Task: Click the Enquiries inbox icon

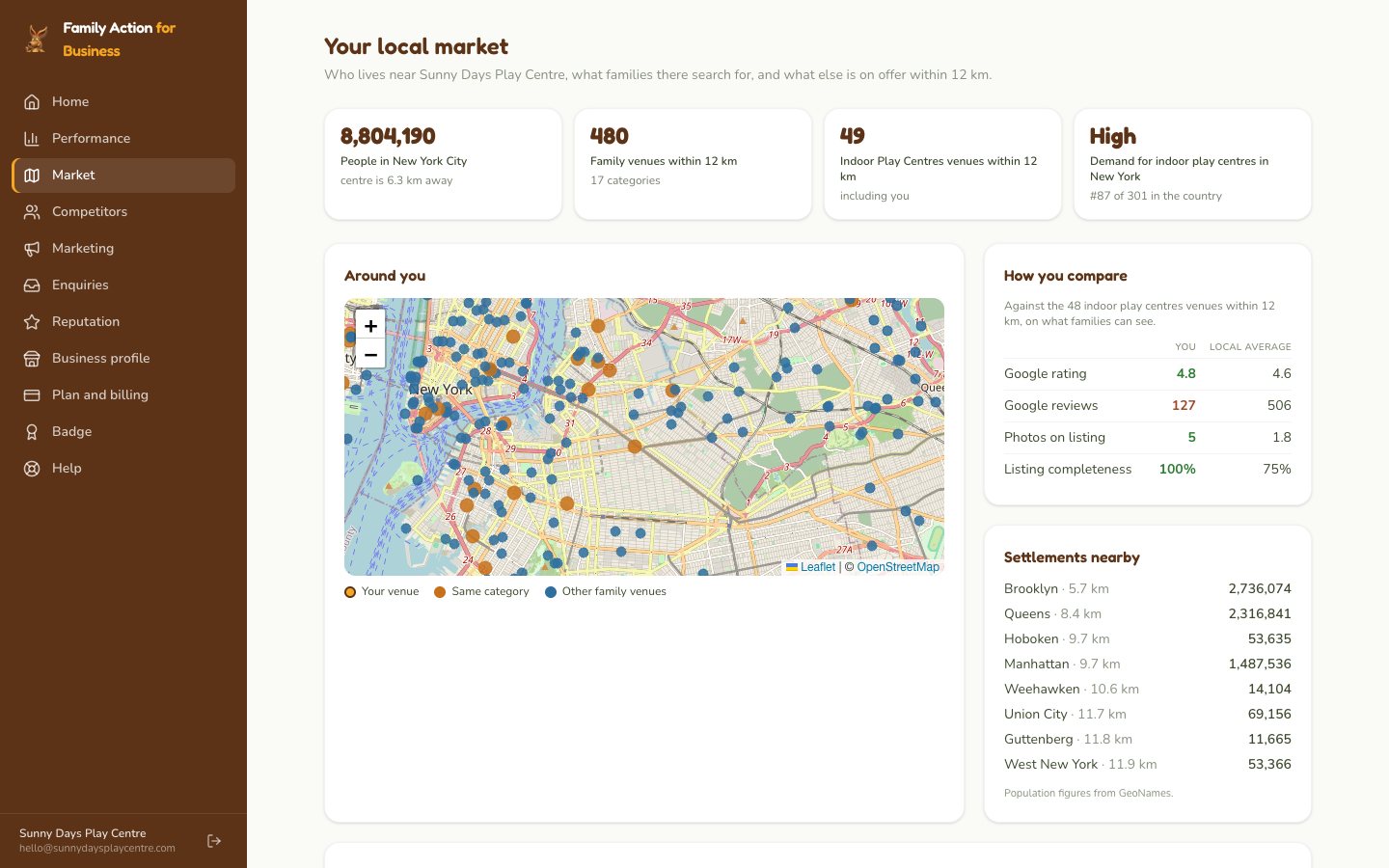Action: pyautogui.click(x=32, y=285)
